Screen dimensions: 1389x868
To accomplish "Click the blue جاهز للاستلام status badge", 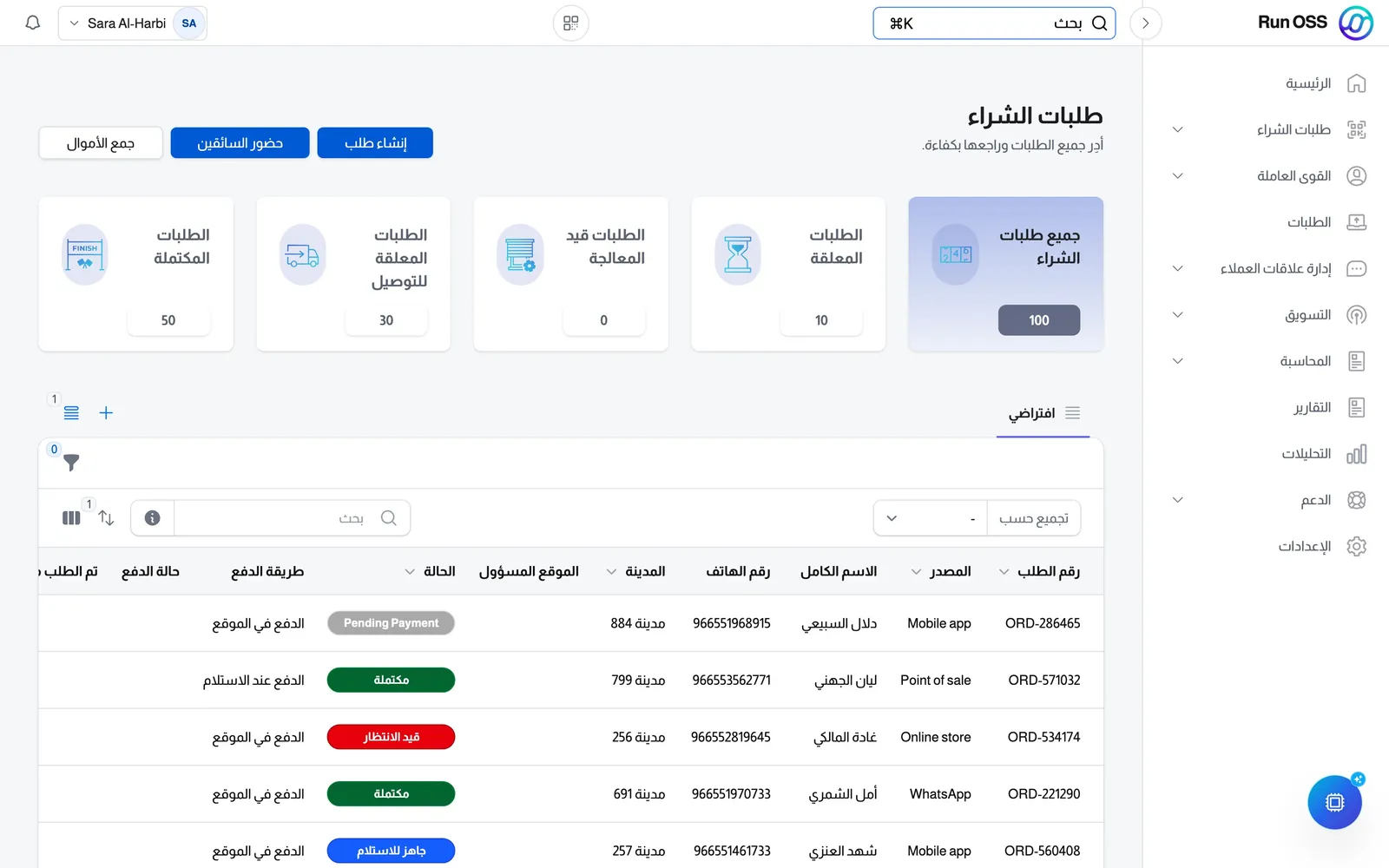I will tap(391, 851).
